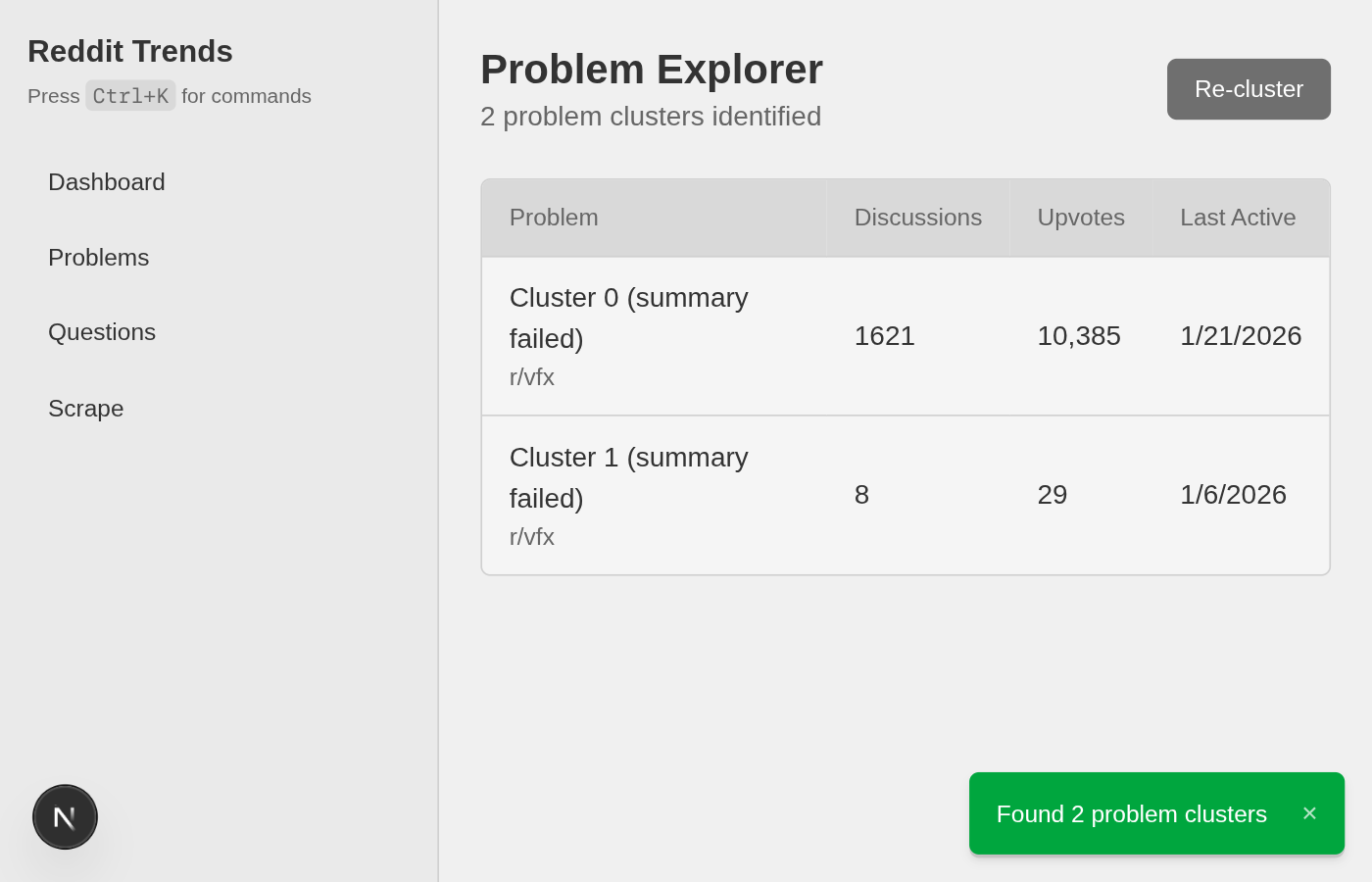Click the r/vfx label under Cluster 0

click(532, 377)
